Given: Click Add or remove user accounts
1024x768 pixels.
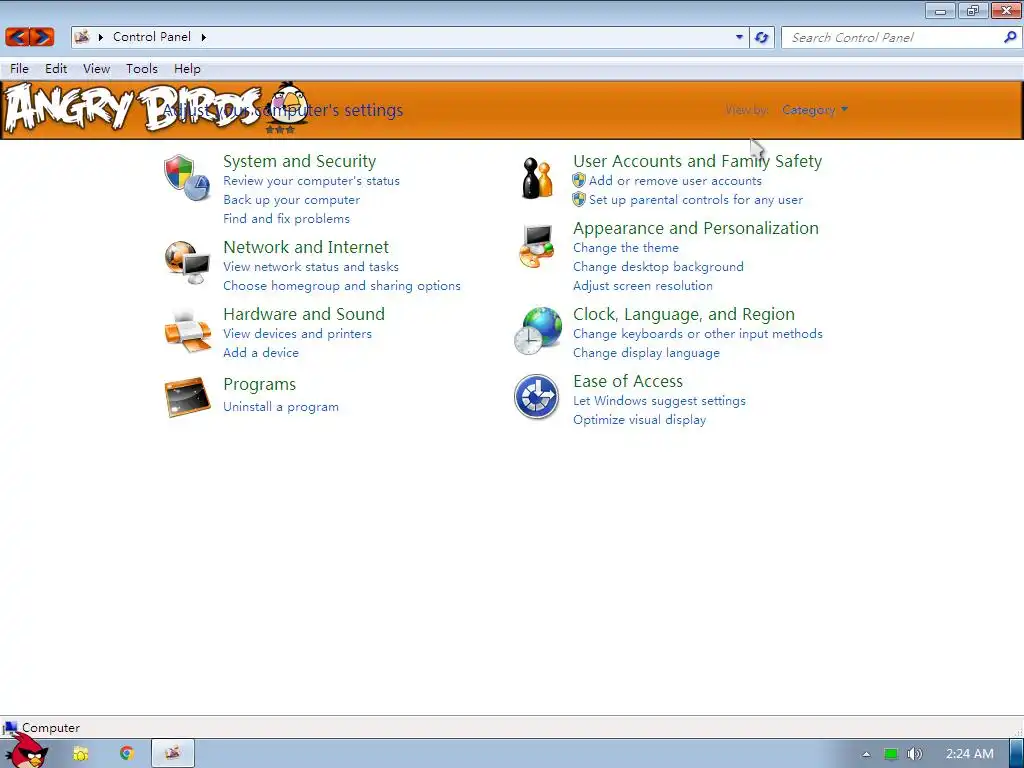Looking at the screenshot, I should click(675, 181).
